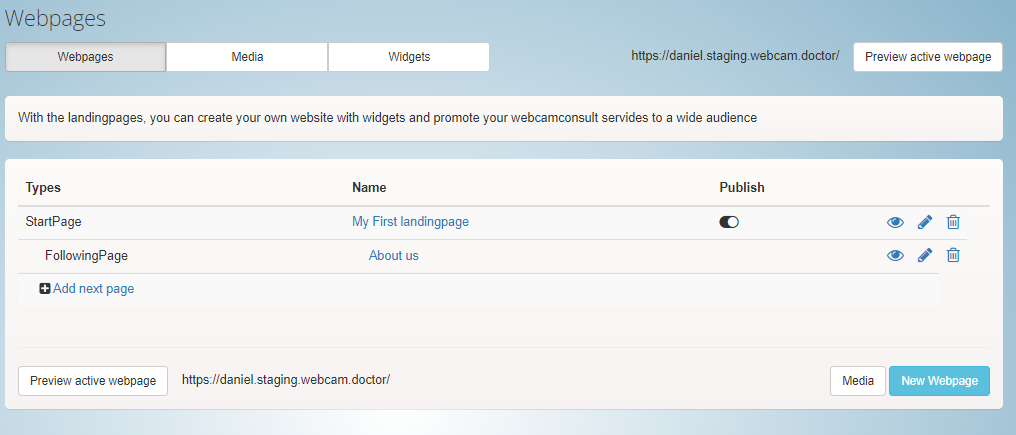Click Add next page link
This screenshot has height=435, width=1016.
click(93, 288)
